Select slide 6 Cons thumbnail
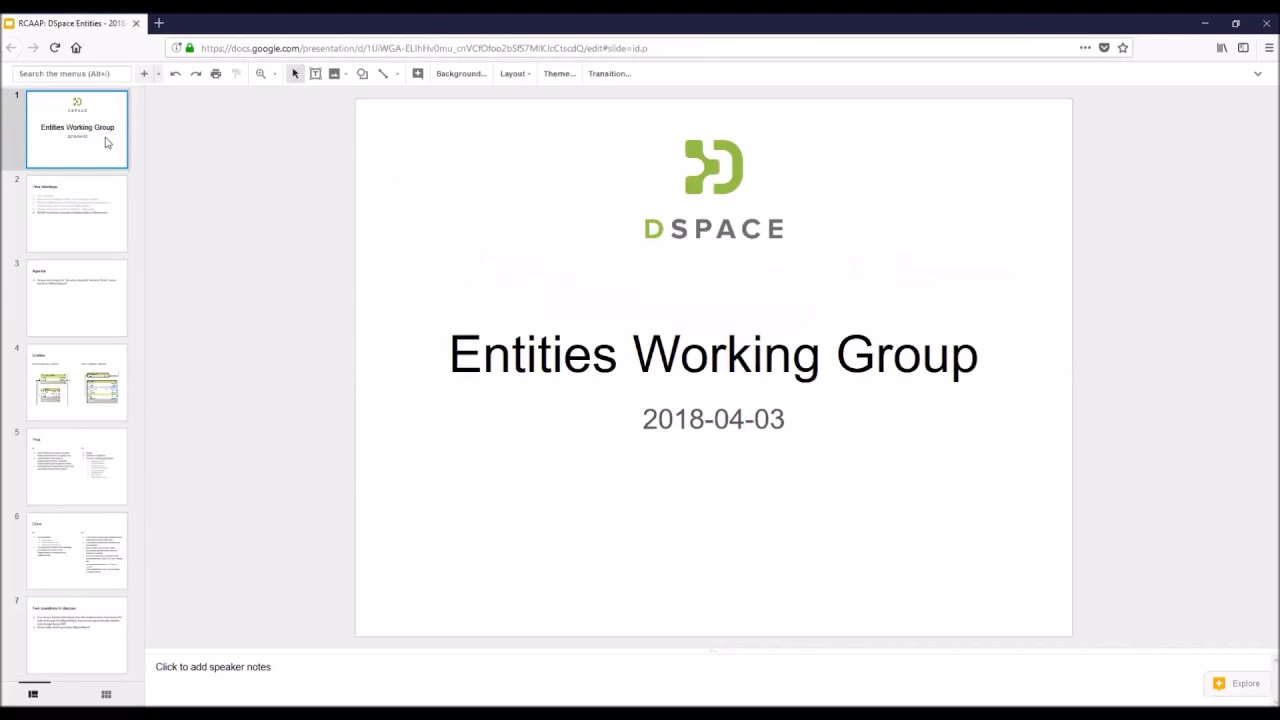The image size is (1280, 720). pos(77,551)
